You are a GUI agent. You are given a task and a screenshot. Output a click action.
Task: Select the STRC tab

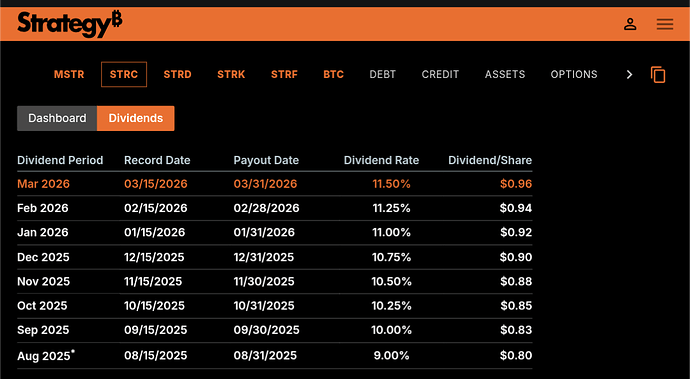click(x=124, y=74)
